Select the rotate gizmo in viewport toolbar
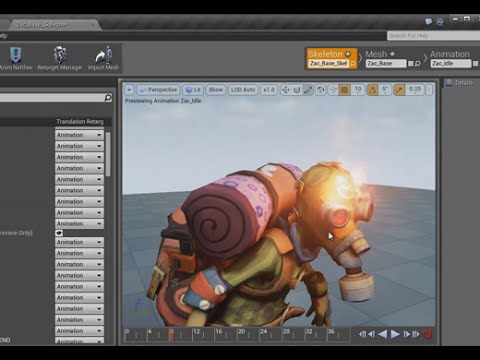The height and width of the screenshot is (360, 480). 297,90
